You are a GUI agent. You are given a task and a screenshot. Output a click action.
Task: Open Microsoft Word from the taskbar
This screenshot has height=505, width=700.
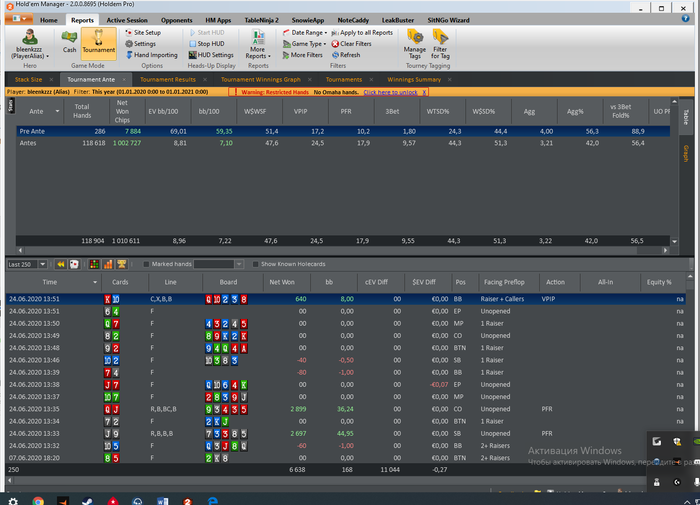[x=162, y=501]
